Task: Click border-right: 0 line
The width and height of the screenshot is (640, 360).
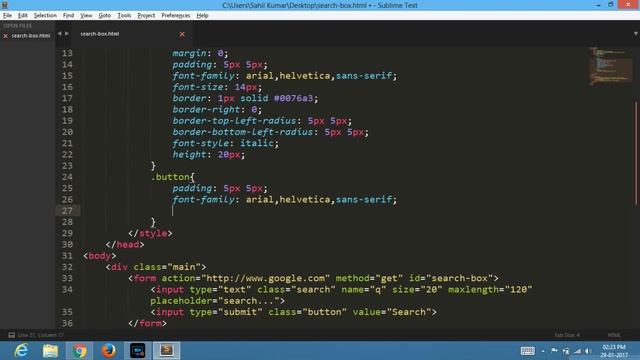Action: click(x=217, y=109)
